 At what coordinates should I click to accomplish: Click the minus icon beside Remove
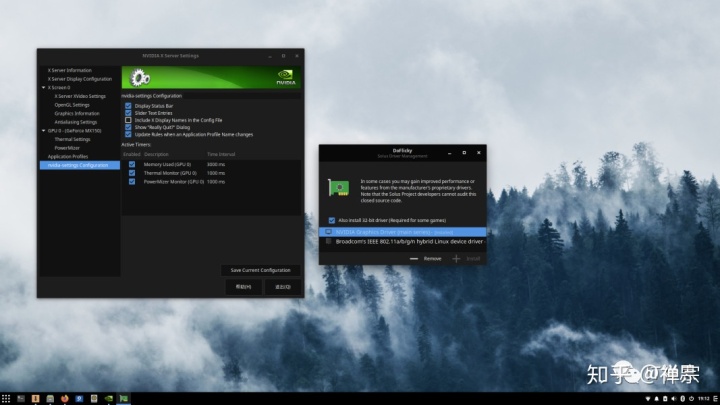click(x=414, y=259)
